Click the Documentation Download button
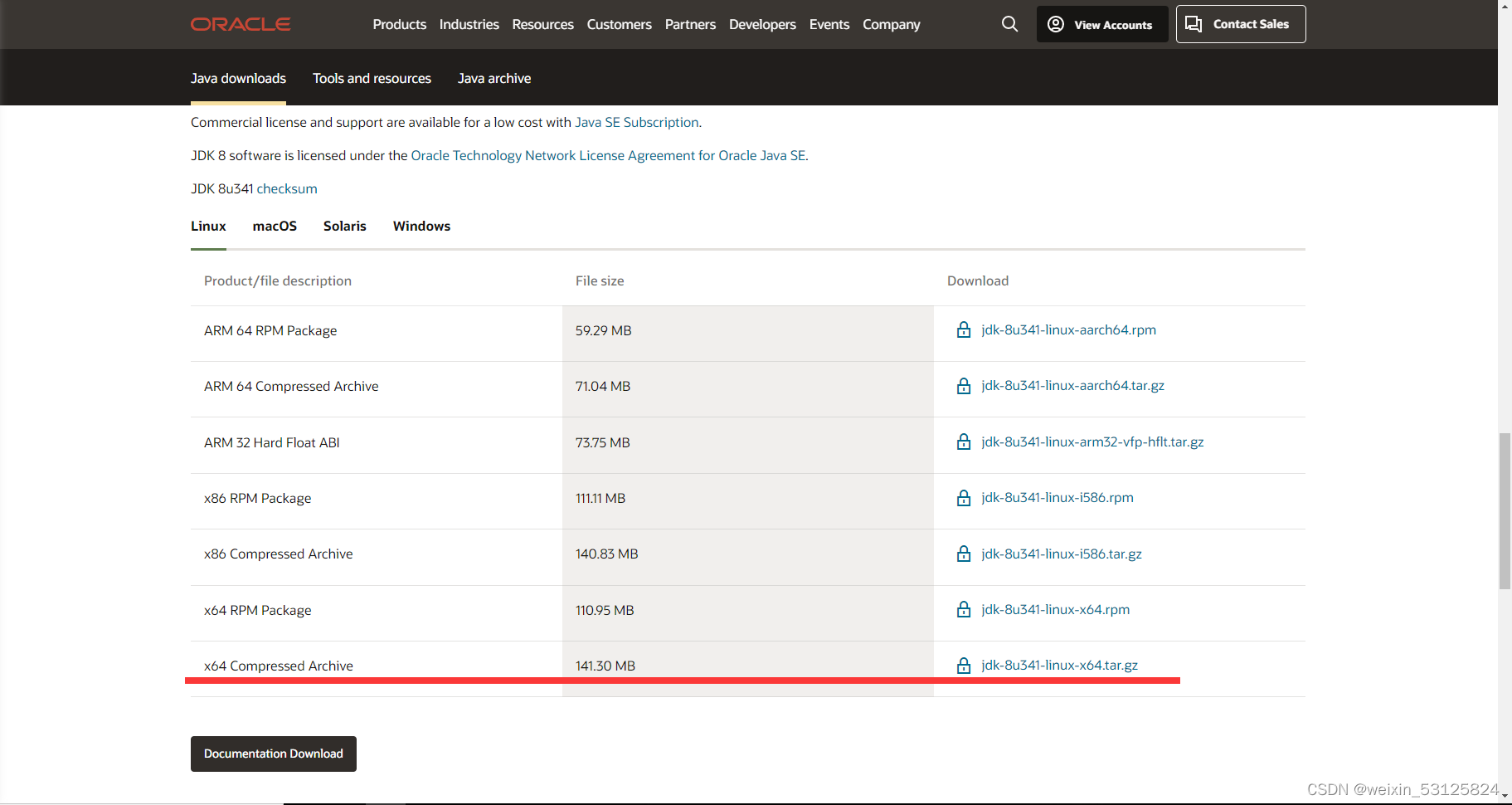 [x=274, y=754]
